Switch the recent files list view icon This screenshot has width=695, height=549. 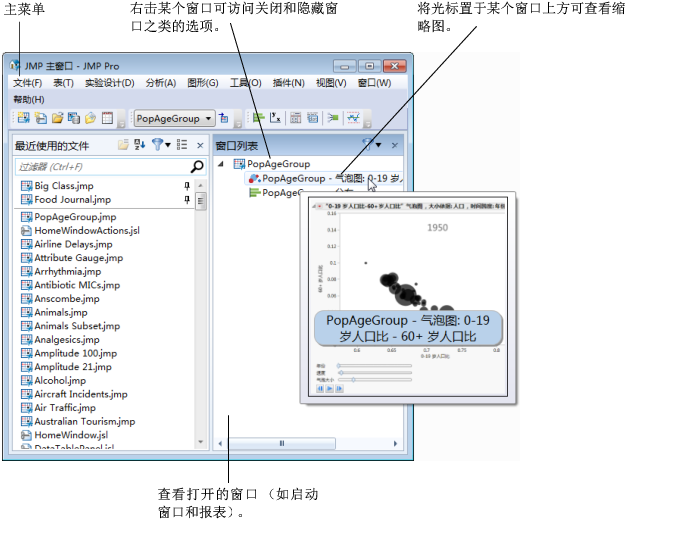[182, 144]
